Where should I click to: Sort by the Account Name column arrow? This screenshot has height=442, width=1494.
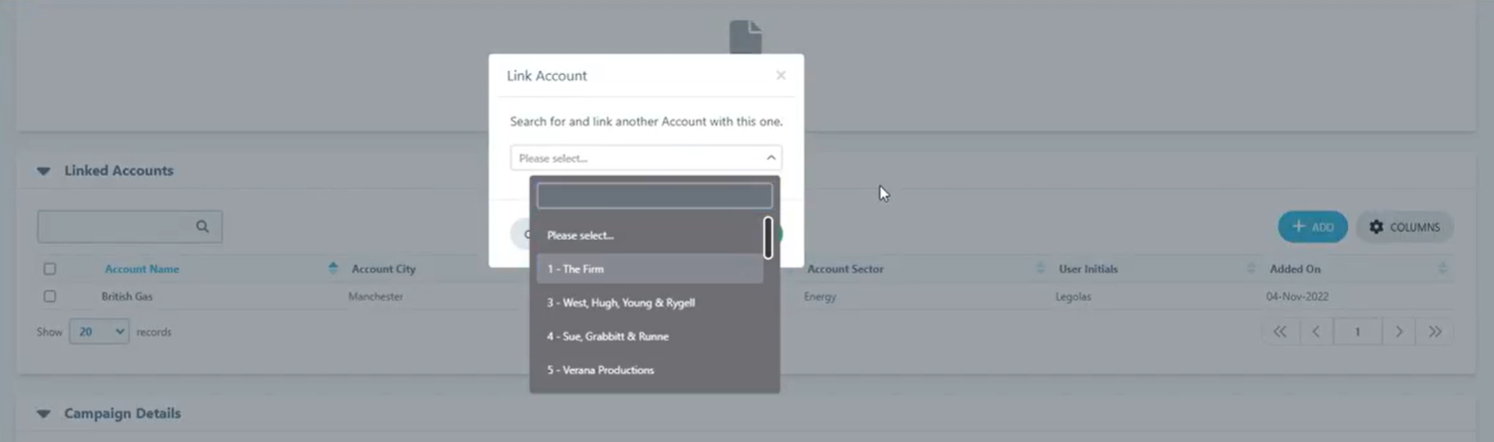(333, 269)
